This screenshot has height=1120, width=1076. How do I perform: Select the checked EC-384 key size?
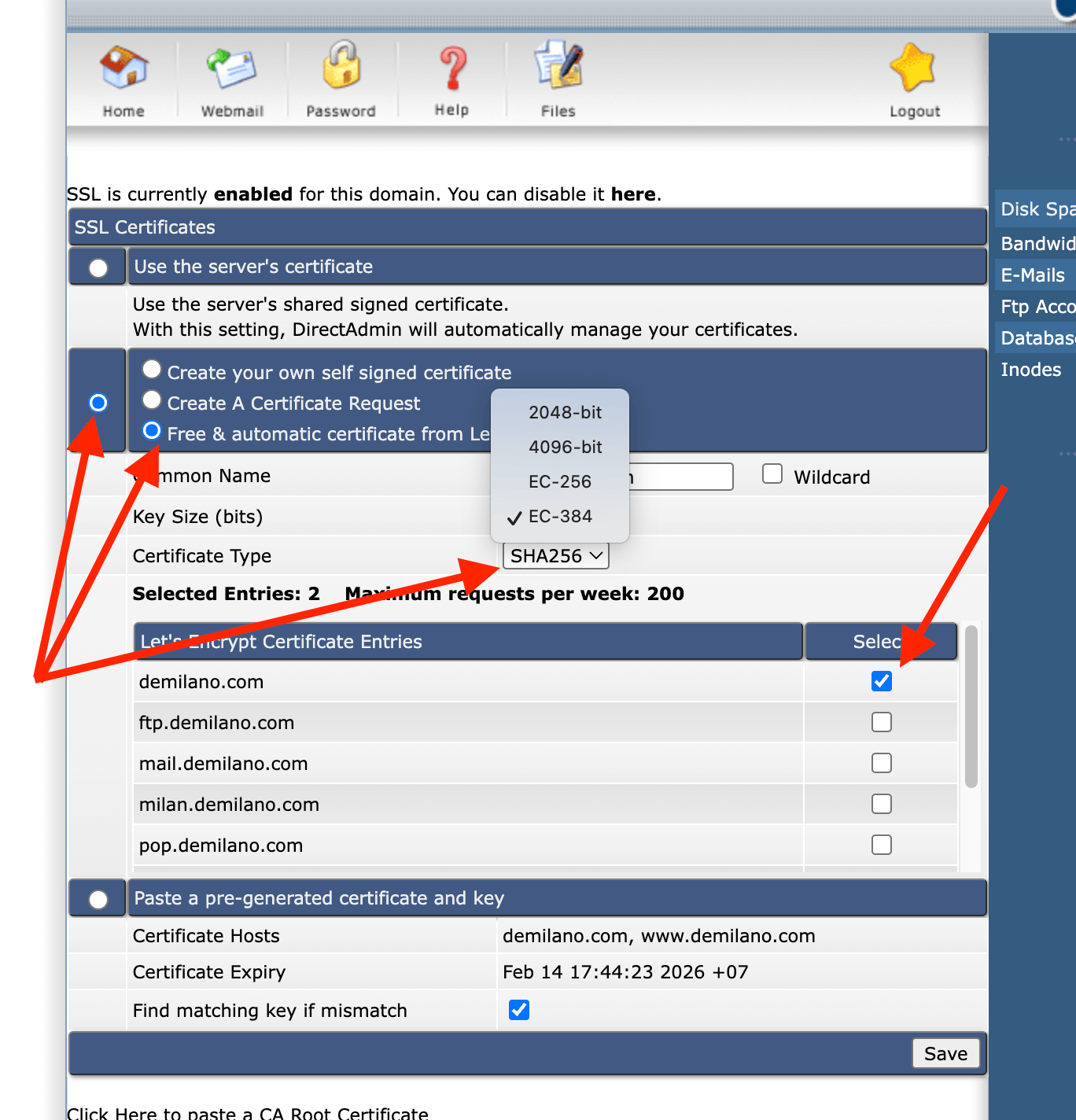[560, 516]
